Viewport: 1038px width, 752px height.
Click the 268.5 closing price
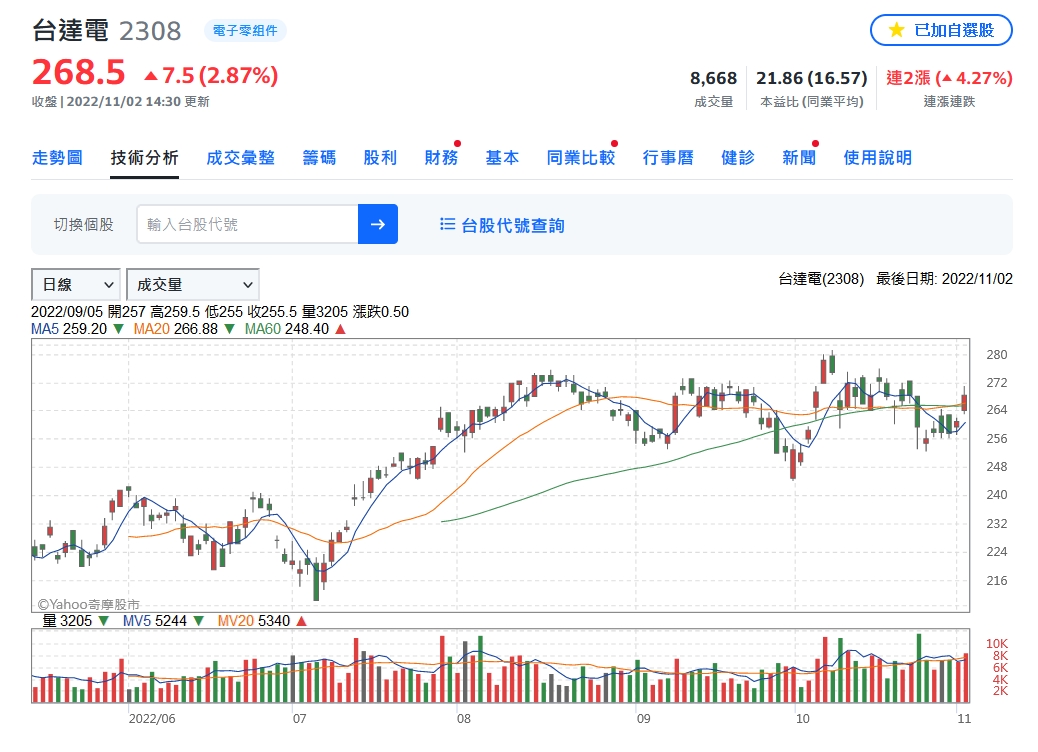[78, 72]
